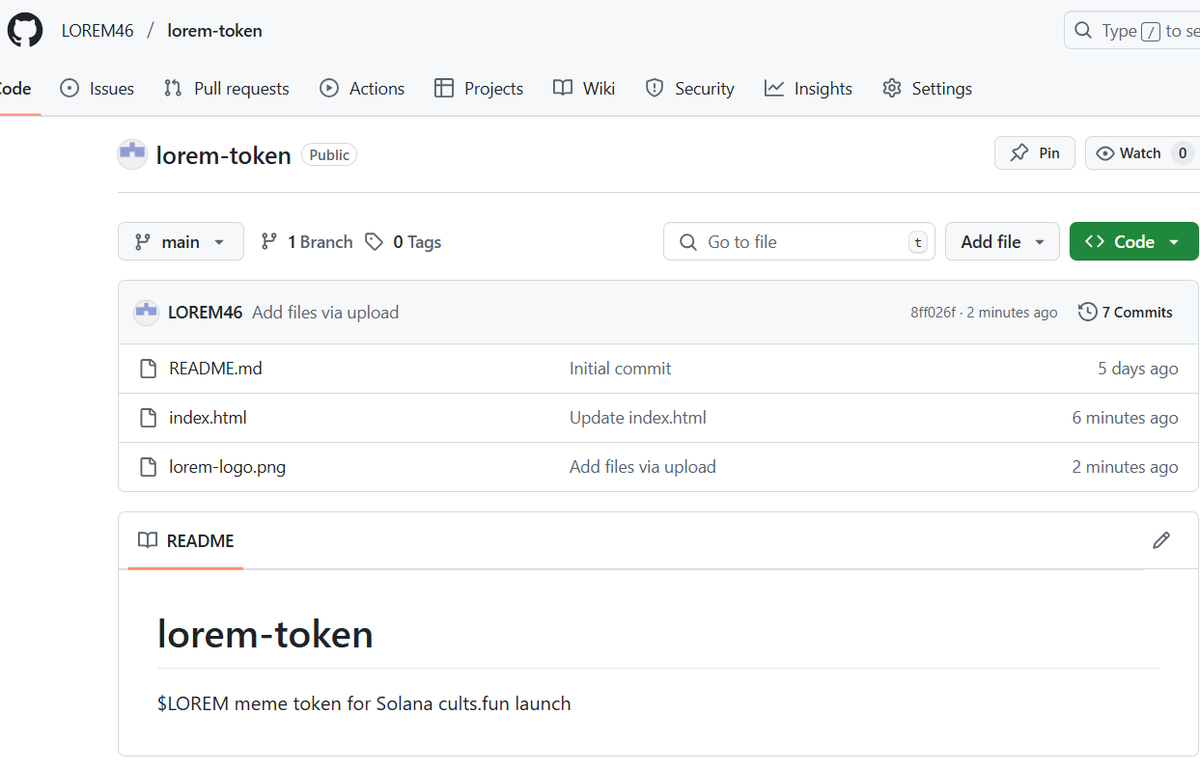Click the tag icon beside 0 Tags
Viewport: 1200px width, 769px height.
pyautogui.click(x=374, y=242)
